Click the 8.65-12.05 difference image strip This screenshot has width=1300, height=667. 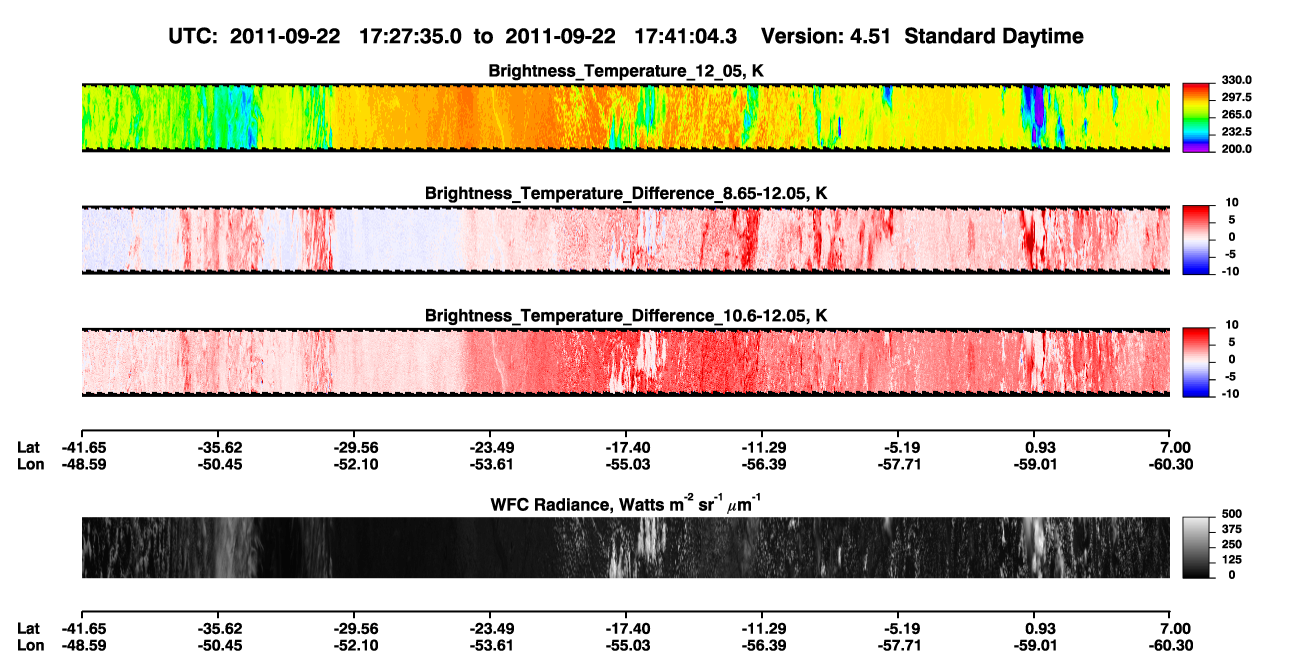(x=625, y=240)
